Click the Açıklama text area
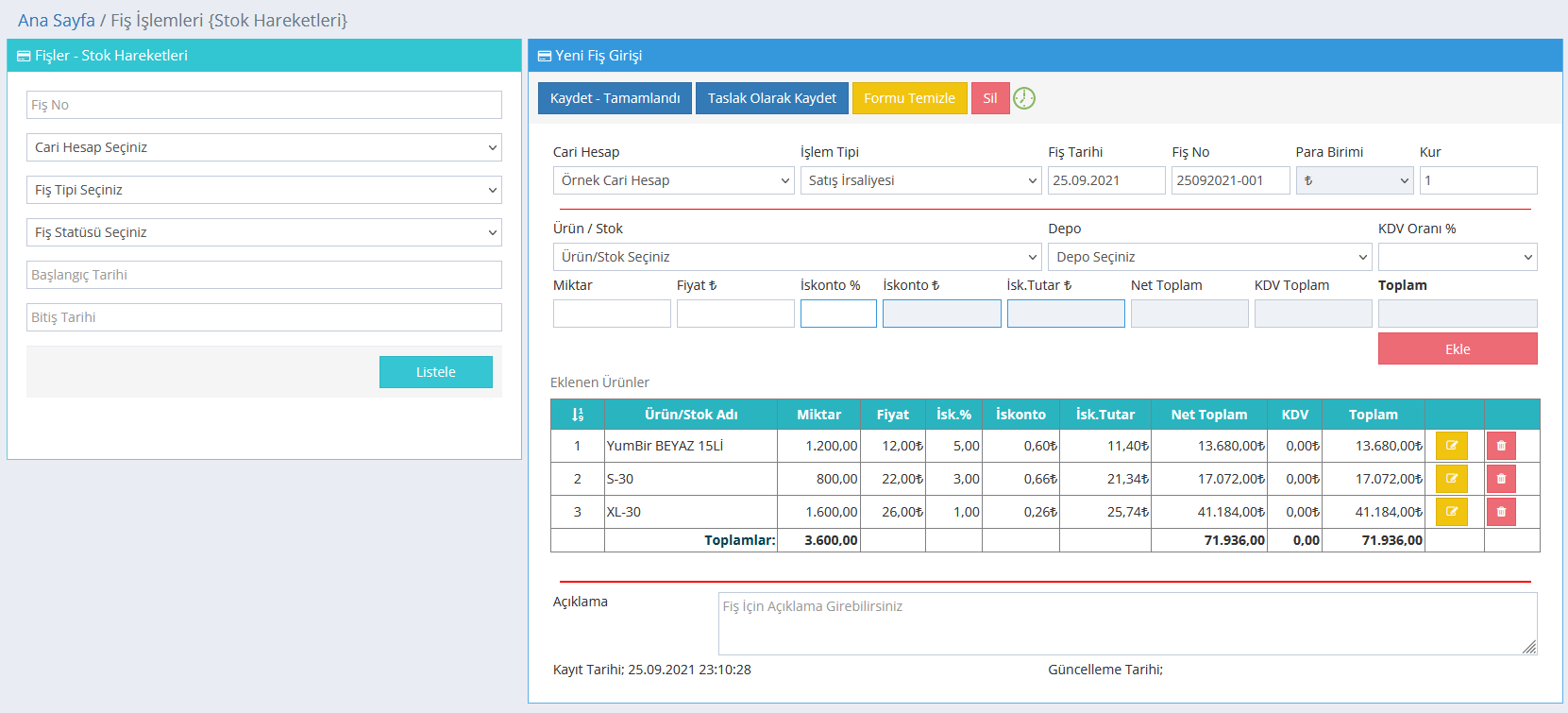The width and height of the screenshot is (1568, 713). click(1128, 623)
